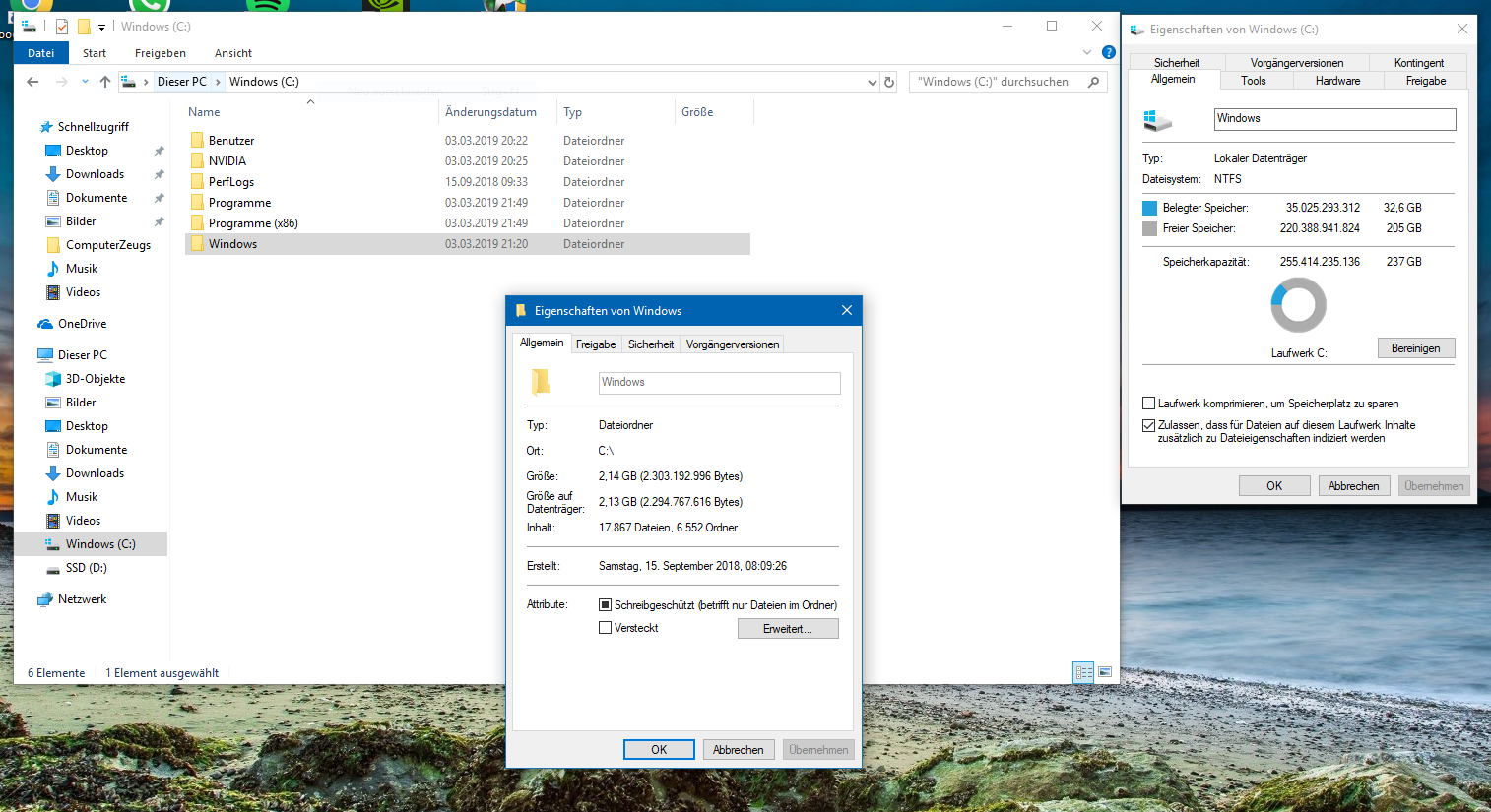Click the Laufwerk C: usage donut chart

pyautogui.click(x=1299, y=305)
